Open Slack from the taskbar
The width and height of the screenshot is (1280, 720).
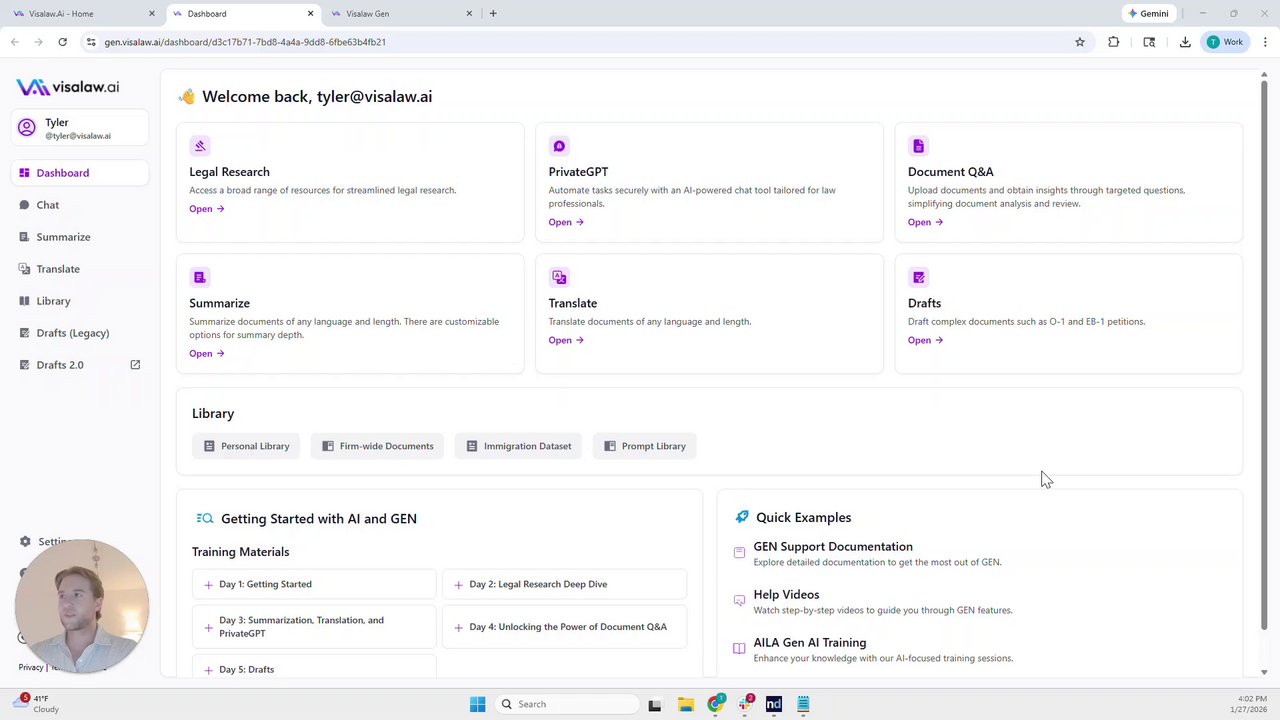point(745,704)
